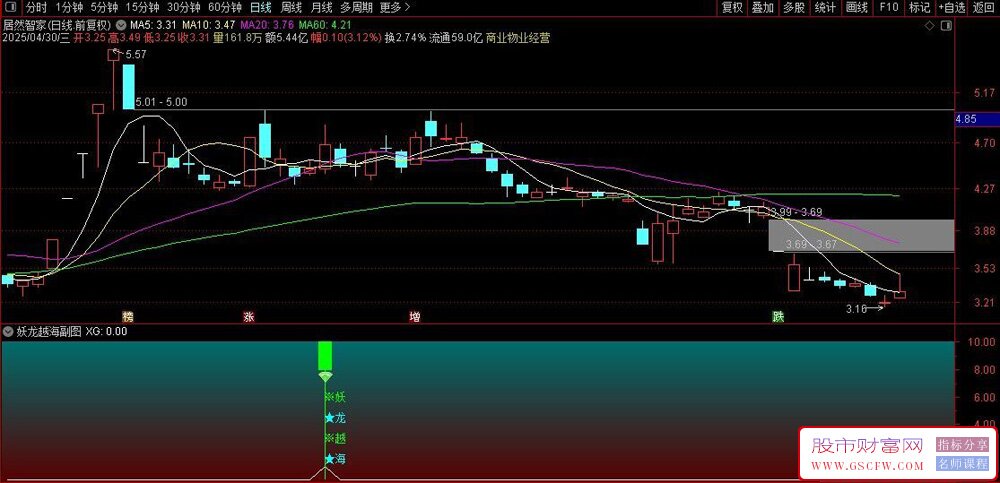Screen dimensions: 1000x483
Task: Click the 3.53 price axis label
Action: 985,268
